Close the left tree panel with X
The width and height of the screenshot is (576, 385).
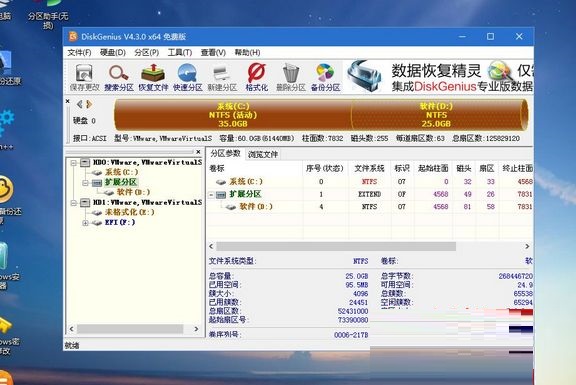(x=198, y=152)
